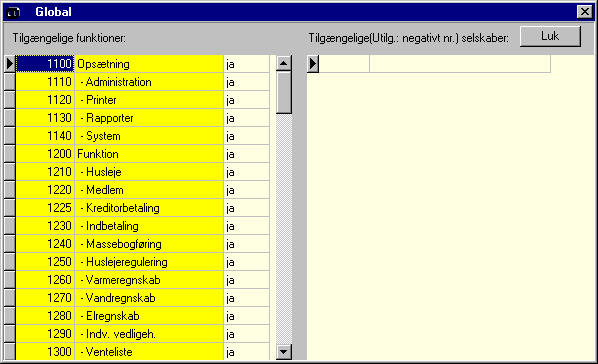Click the number cell 1300
Image resolution: width=598 pixels, height=364 pixels.
[x=45, y=351]
